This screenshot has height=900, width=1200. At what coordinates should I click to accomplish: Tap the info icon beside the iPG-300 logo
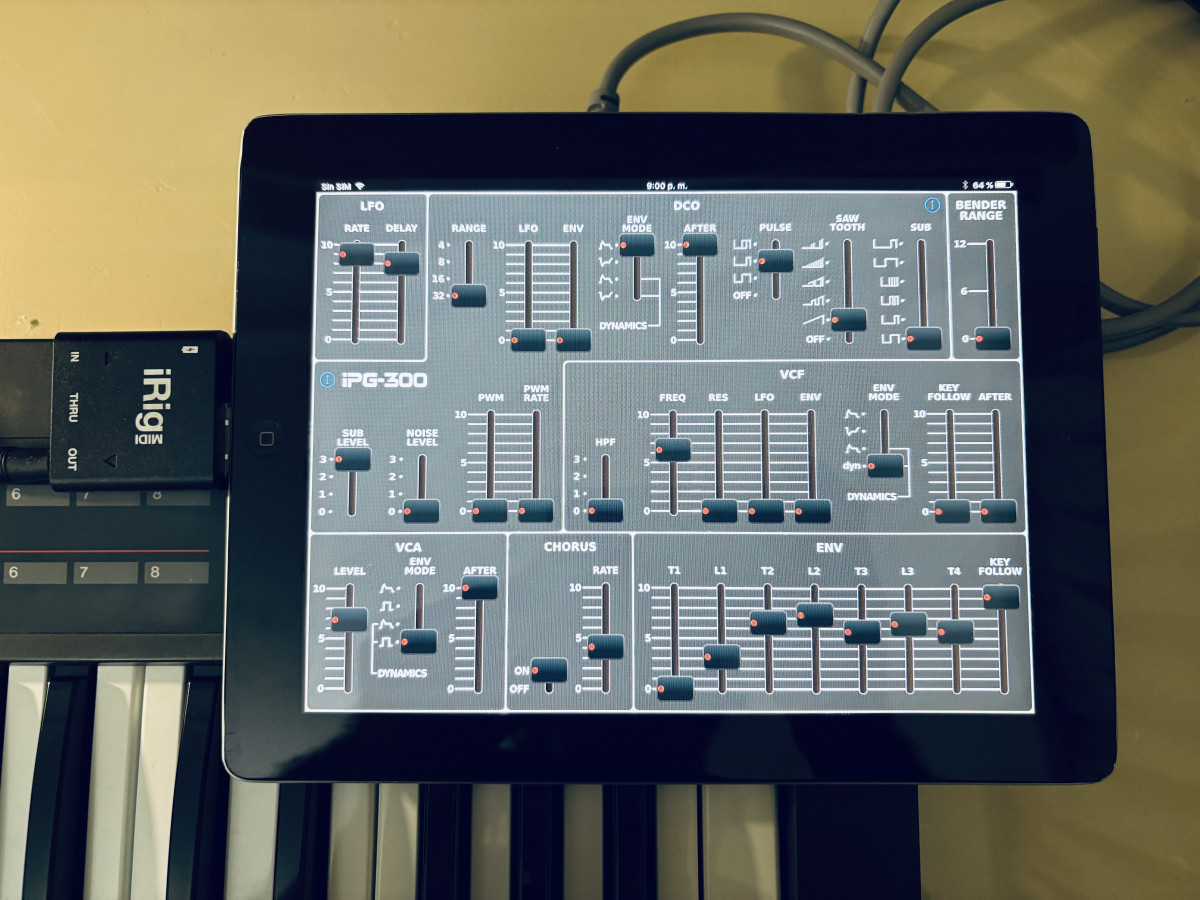coord(326,380)
